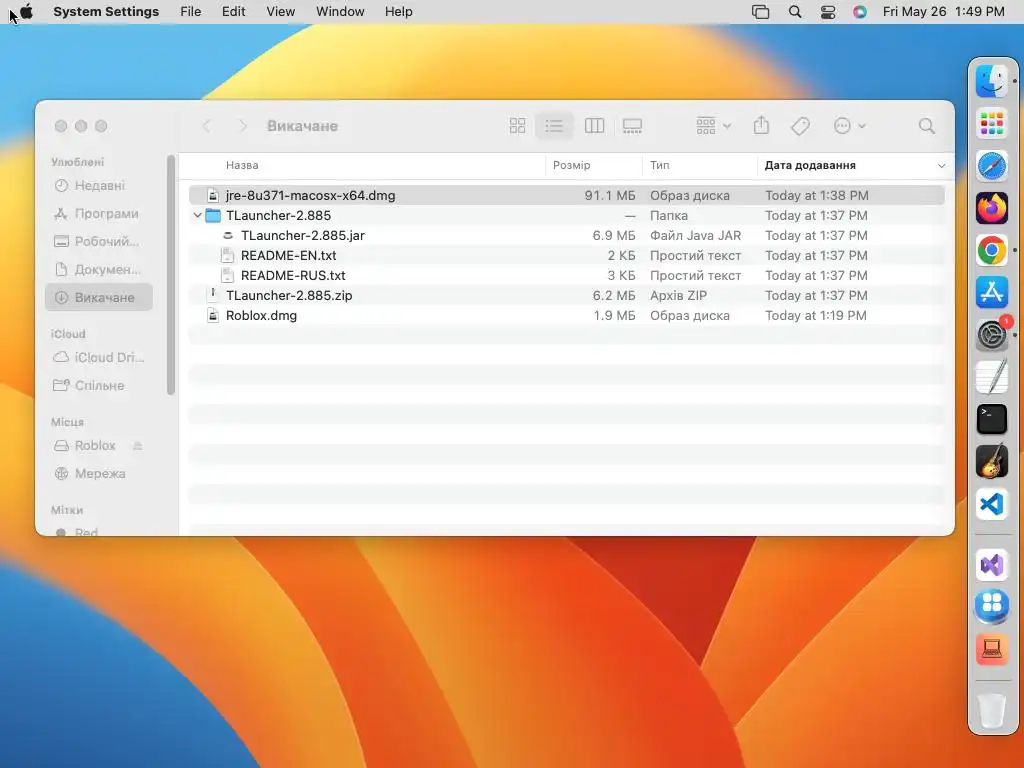Go forward with the right chevron

click(x=242, y=125)
